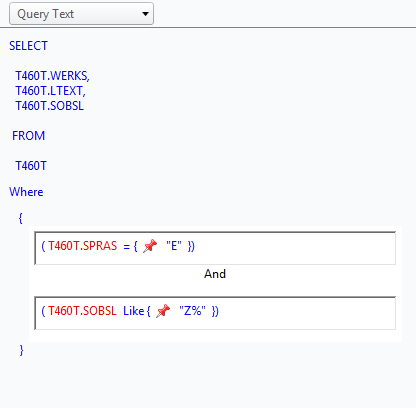Click the Like operator
The width and height of the screenshot is (416, 408).
[134, 311]
